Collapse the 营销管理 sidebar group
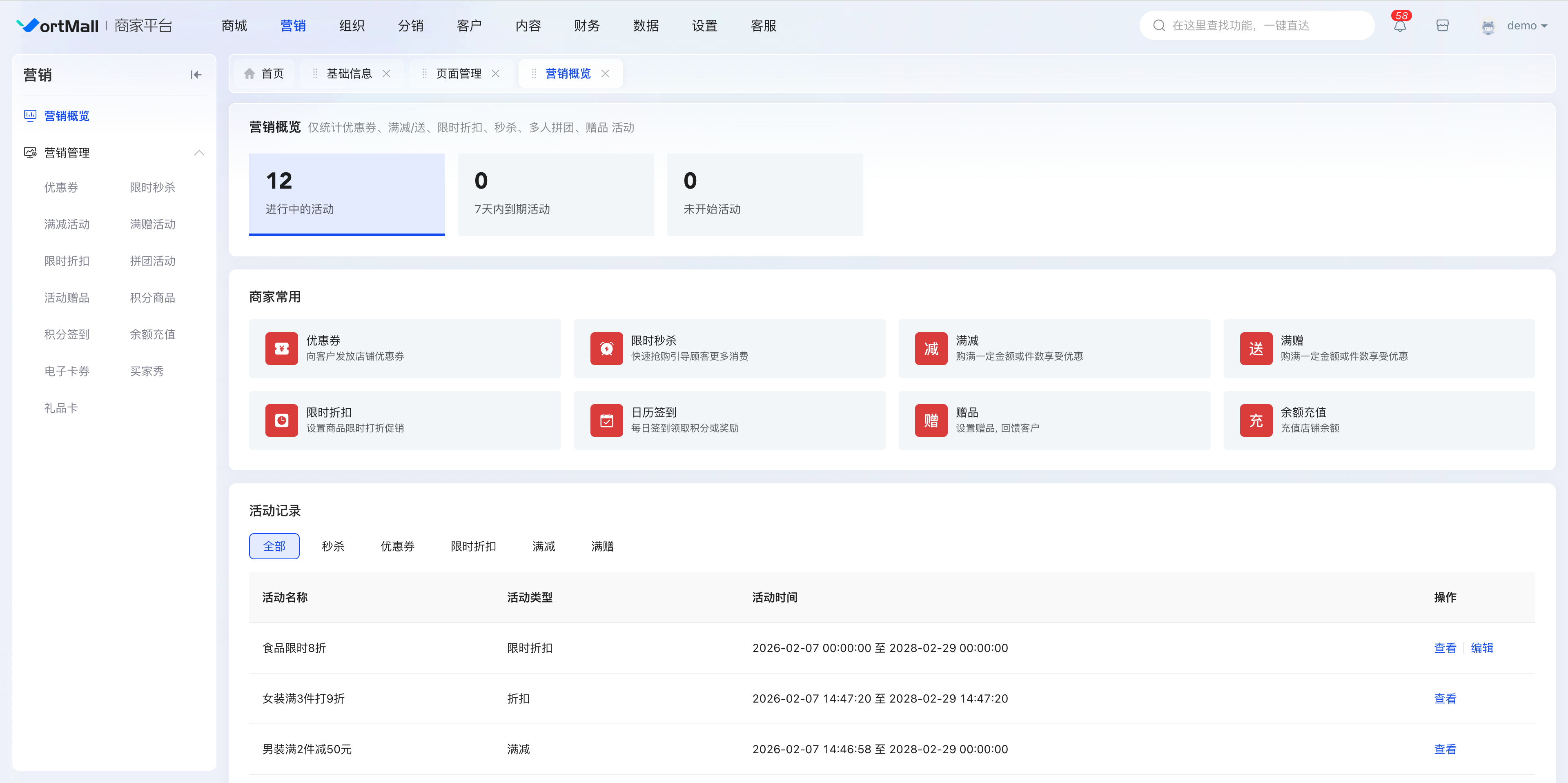Screen dimensions: 1568x783 [199, 153]
